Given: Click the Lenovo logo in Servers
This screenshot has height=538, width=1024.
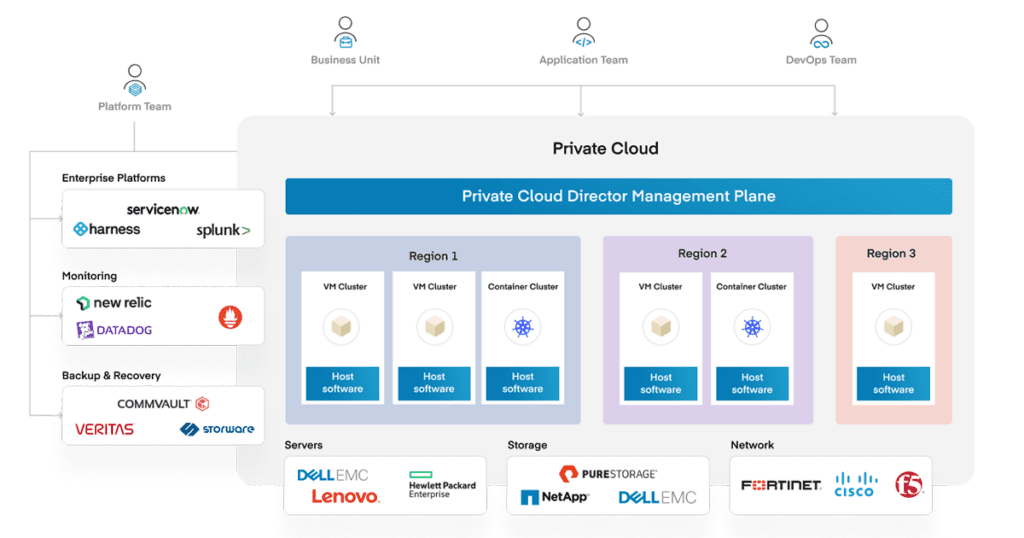Looking at the screenshot, I should tap(345, 497).
